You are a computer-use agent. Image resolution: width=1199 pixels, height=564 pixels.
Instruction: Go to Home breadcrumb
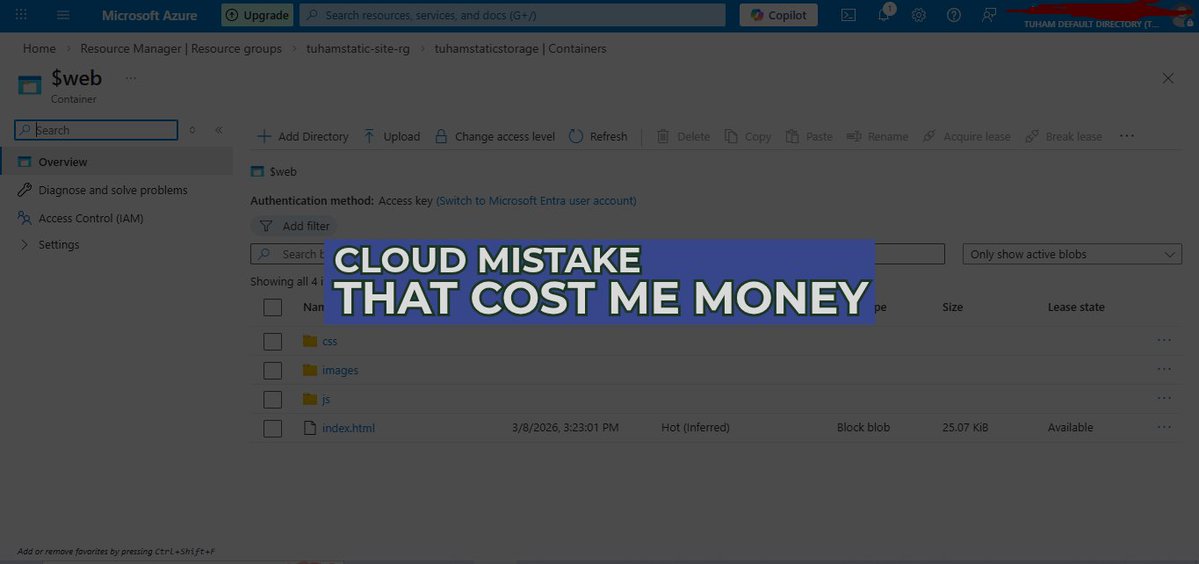[x=39, y=49]
